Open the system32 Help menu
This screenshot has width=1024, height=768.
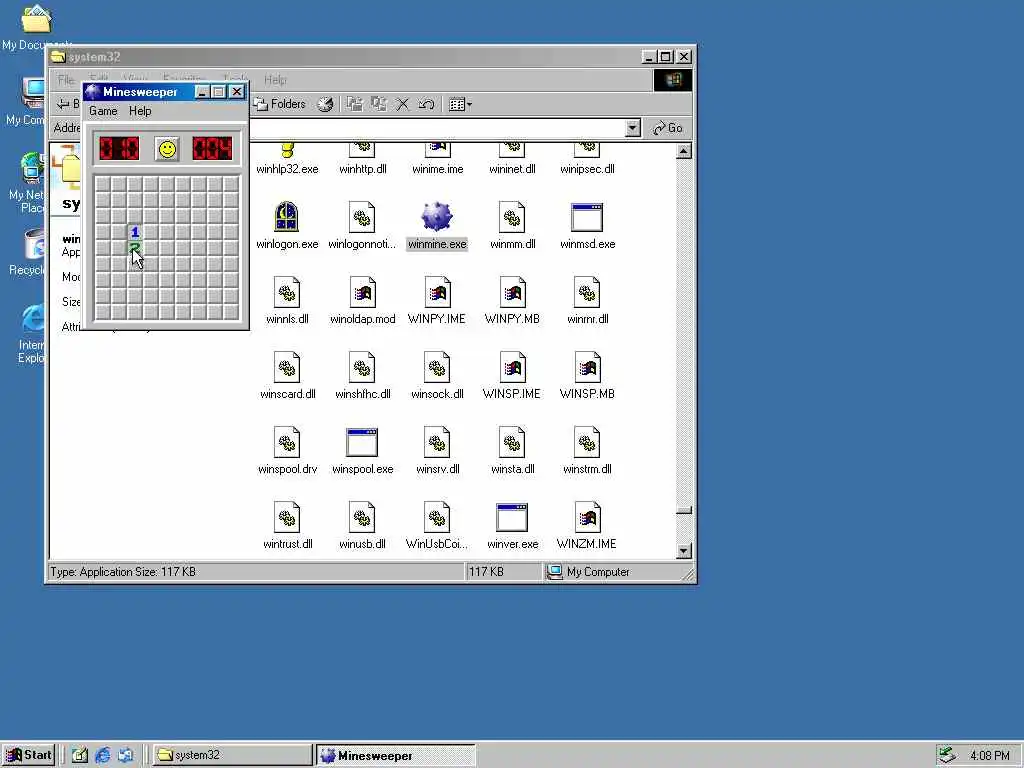(275, 80)
